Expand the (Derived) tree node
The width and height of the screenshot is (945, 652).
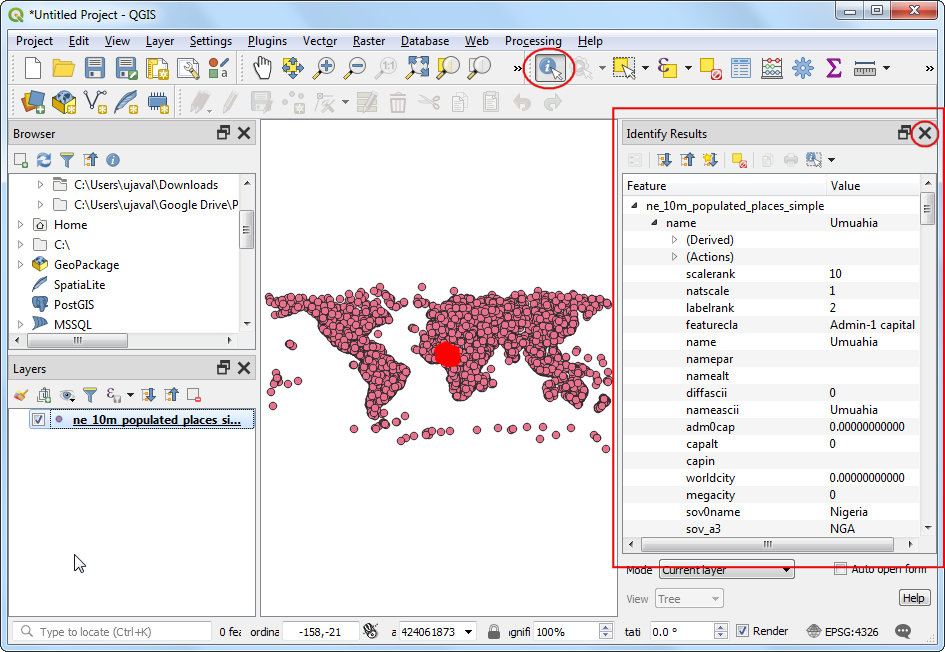click(674, 240)
